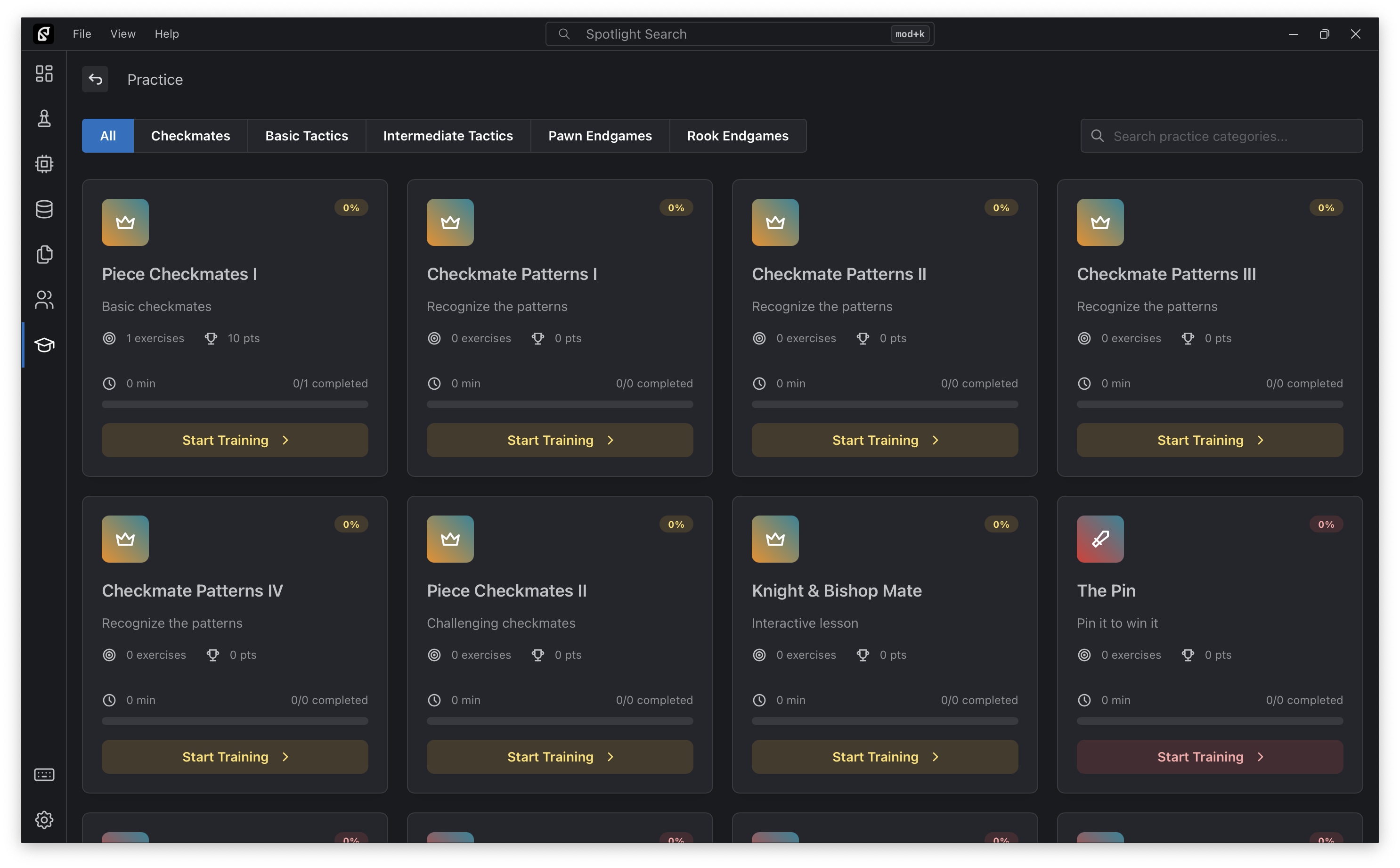Screen dimensions: 1400x868
Task: Open the users accounts icon in sidebar
Action: [x=44, y=300]
